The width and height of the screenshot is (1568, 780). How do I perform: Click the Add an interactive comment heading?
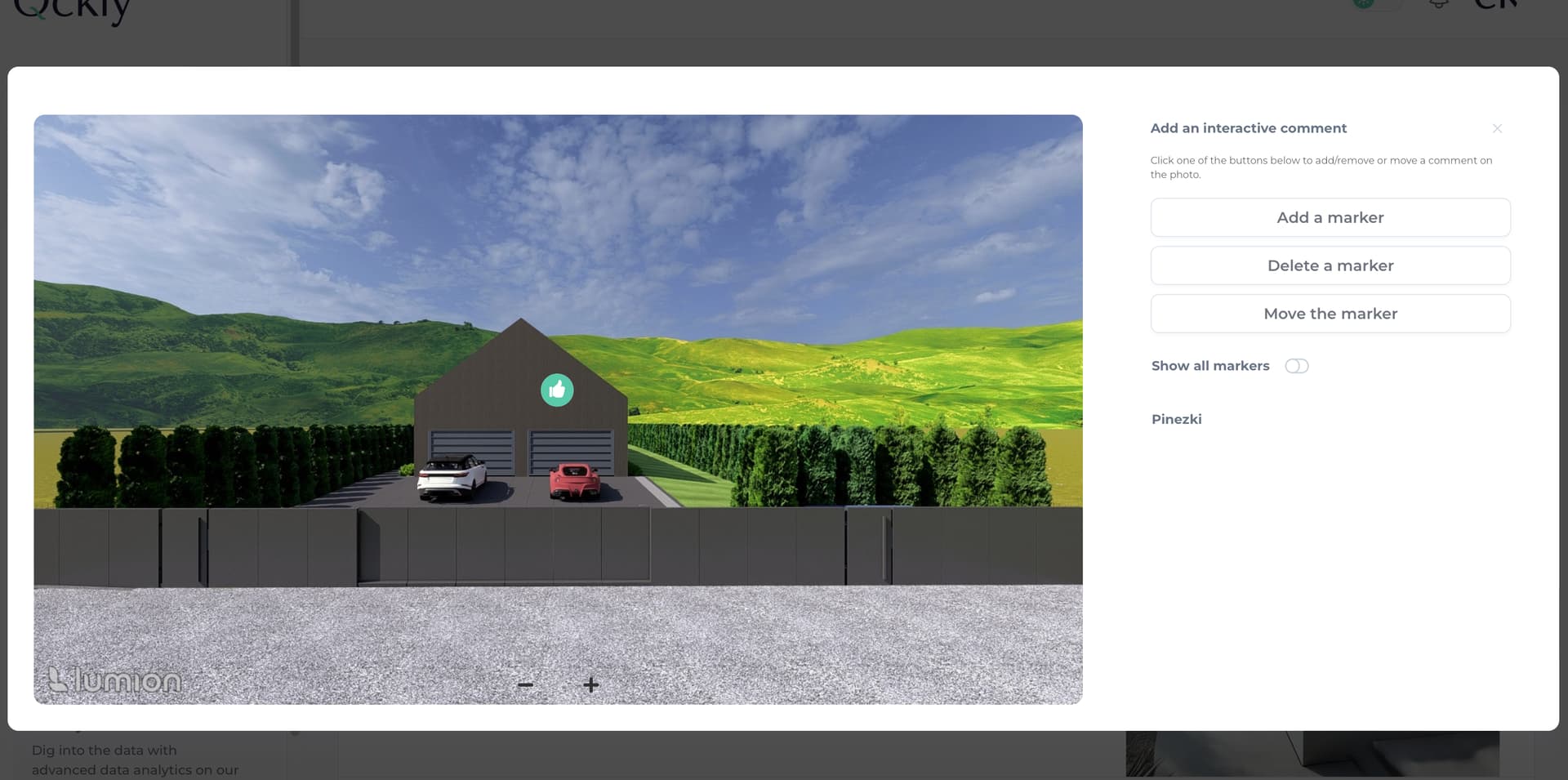point(1248,128)
